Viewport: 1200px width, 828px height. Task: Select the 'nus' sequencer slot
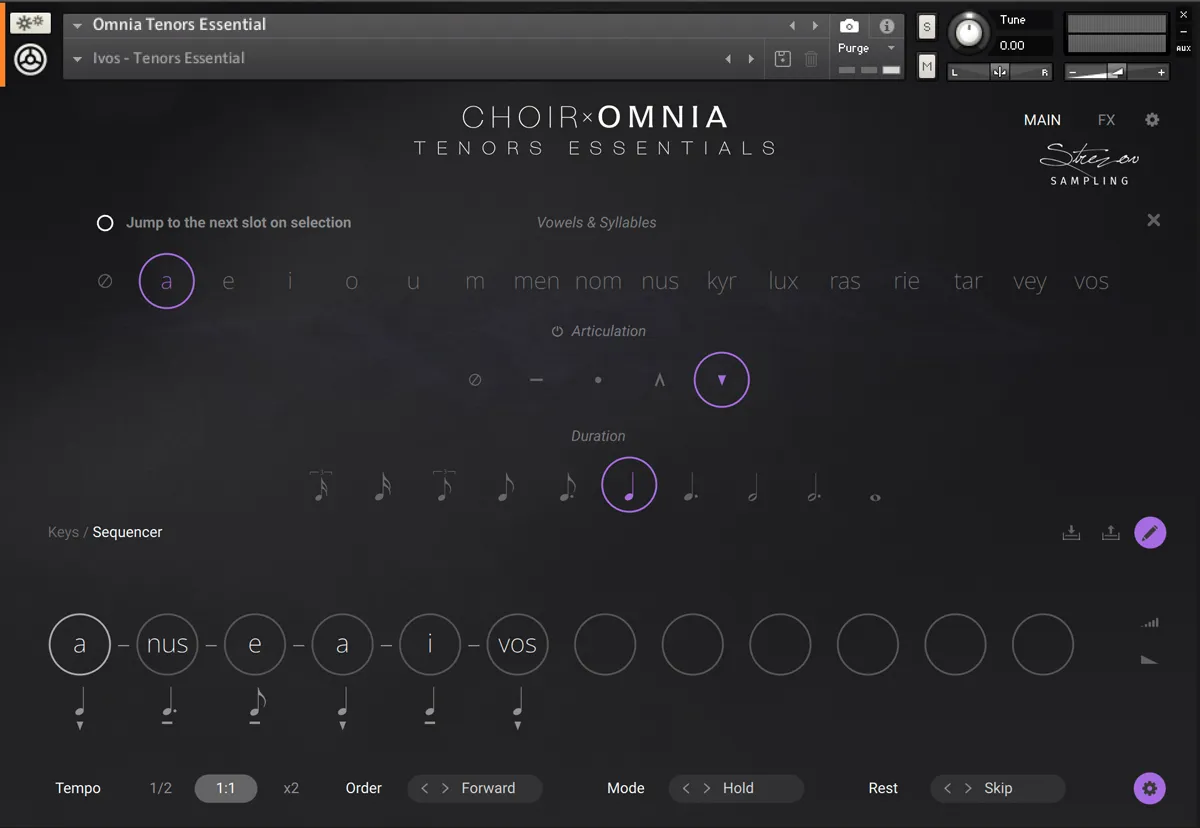point(167,644)
